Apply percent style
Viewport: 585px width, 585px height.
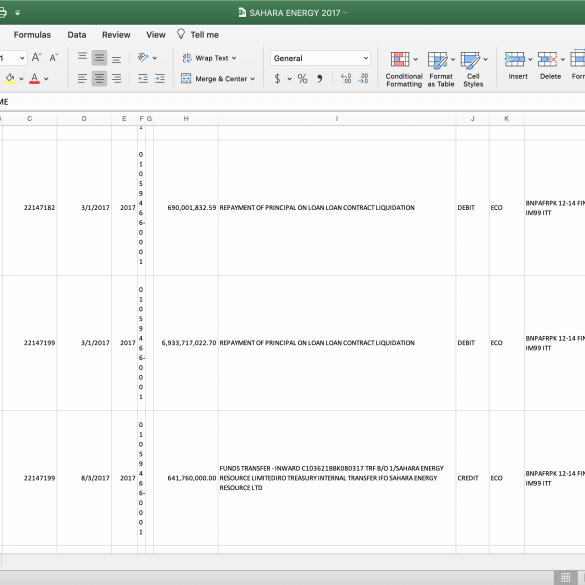(x=303, y=79)
